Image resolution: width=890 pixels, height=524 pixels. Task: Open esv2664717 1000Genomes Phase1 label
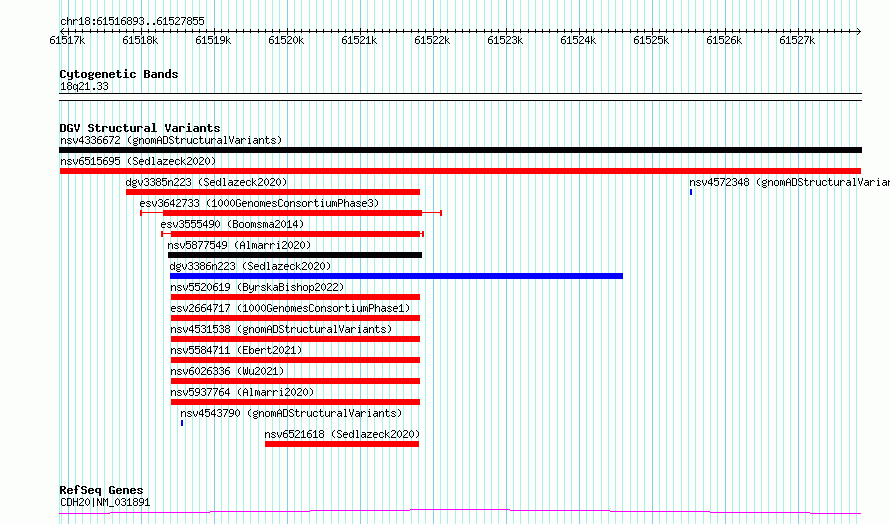coord(290,308)
